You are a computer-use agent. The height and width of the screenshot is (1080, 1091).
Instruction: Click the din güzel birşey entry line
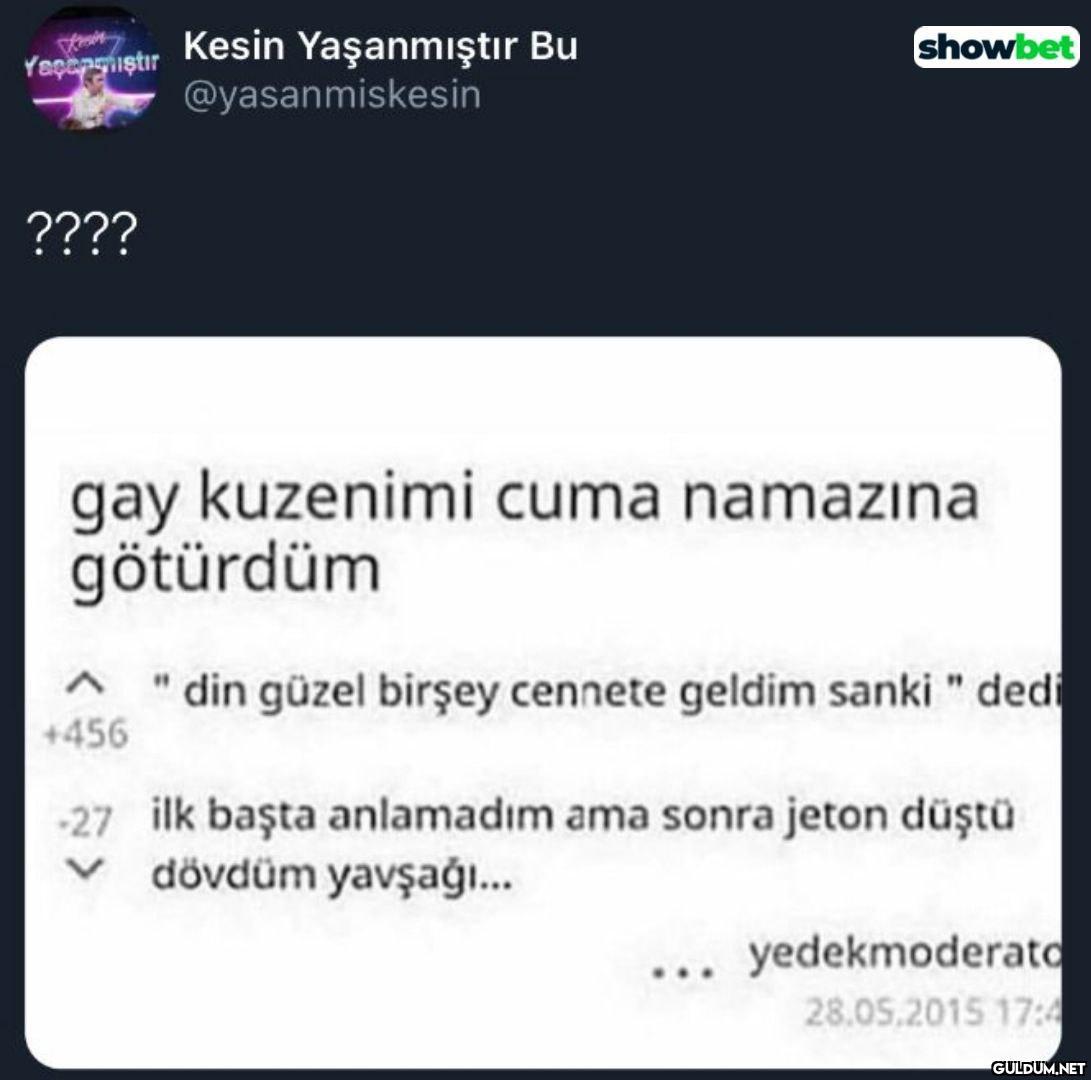pyautogui.click(x=605, y=692)
